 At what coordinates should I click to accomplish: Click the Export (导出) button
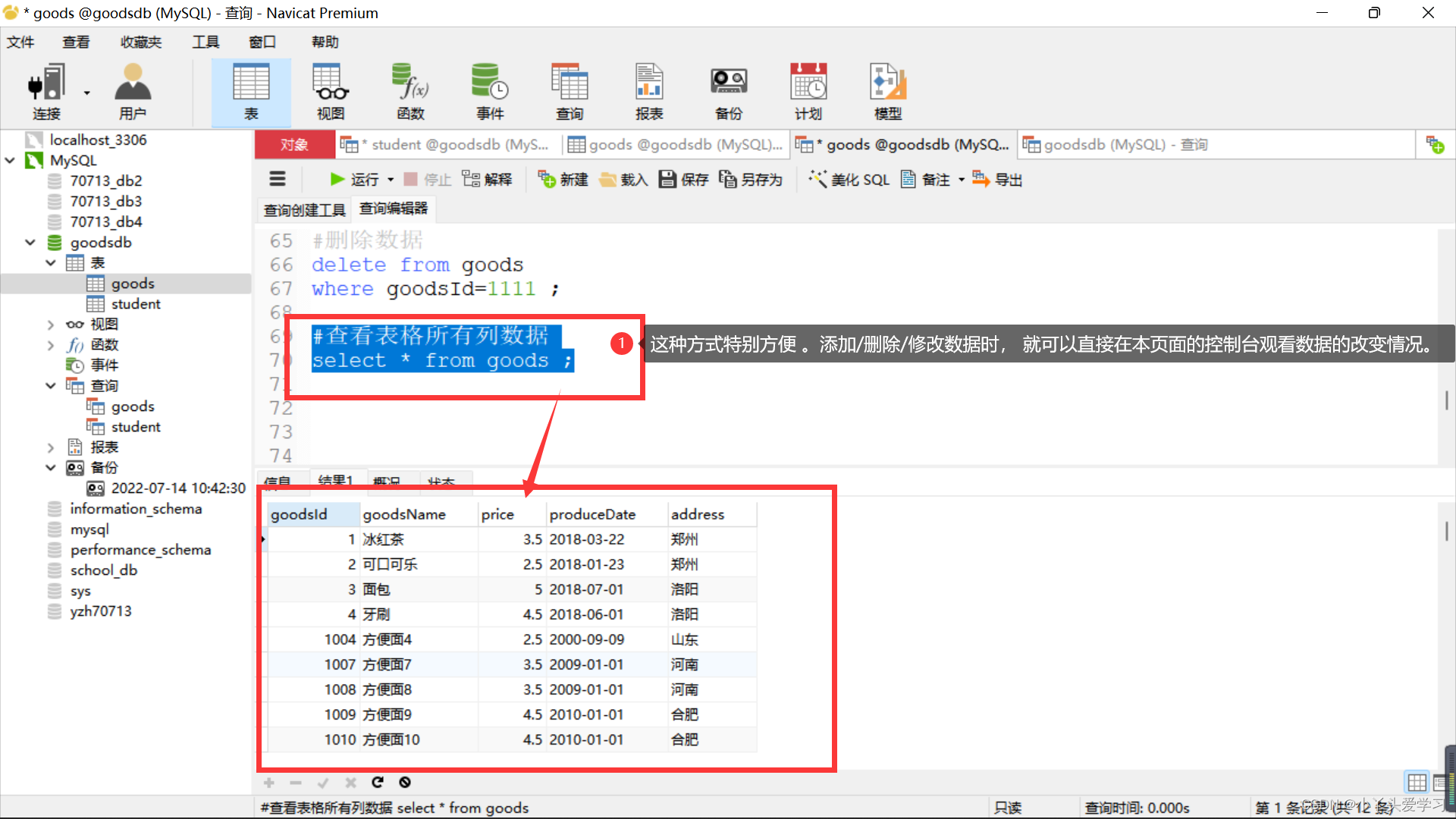(997, 179)
